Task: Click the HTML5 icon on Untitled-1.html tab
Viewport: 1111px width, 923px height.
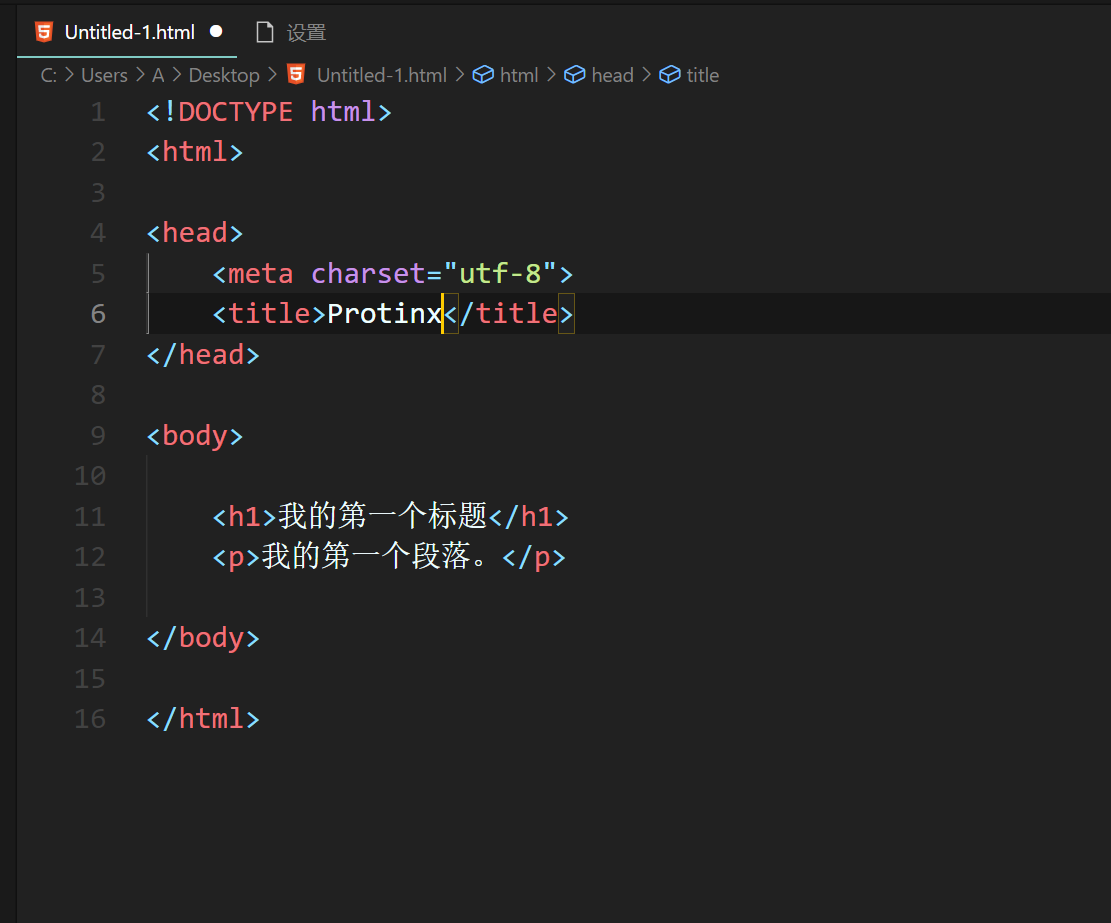Action: coord(42,31)
